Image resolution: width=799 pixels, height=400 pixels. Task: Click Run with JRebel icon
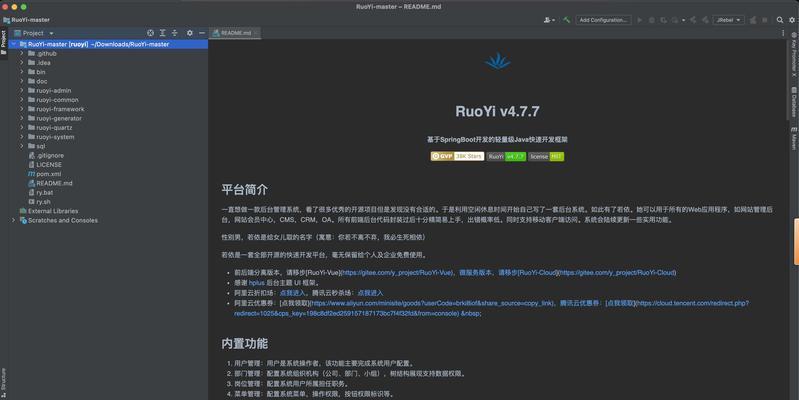(693, 20)
